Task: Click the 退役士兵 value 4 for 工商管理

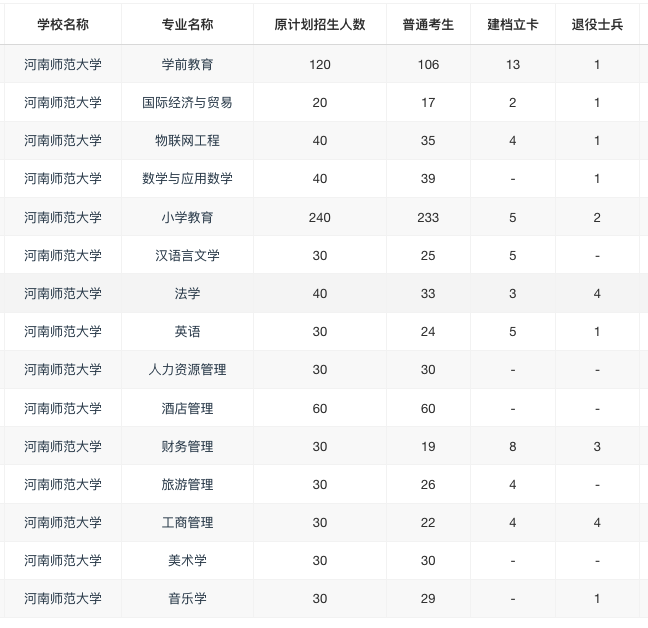Action: tap(597, 522)
